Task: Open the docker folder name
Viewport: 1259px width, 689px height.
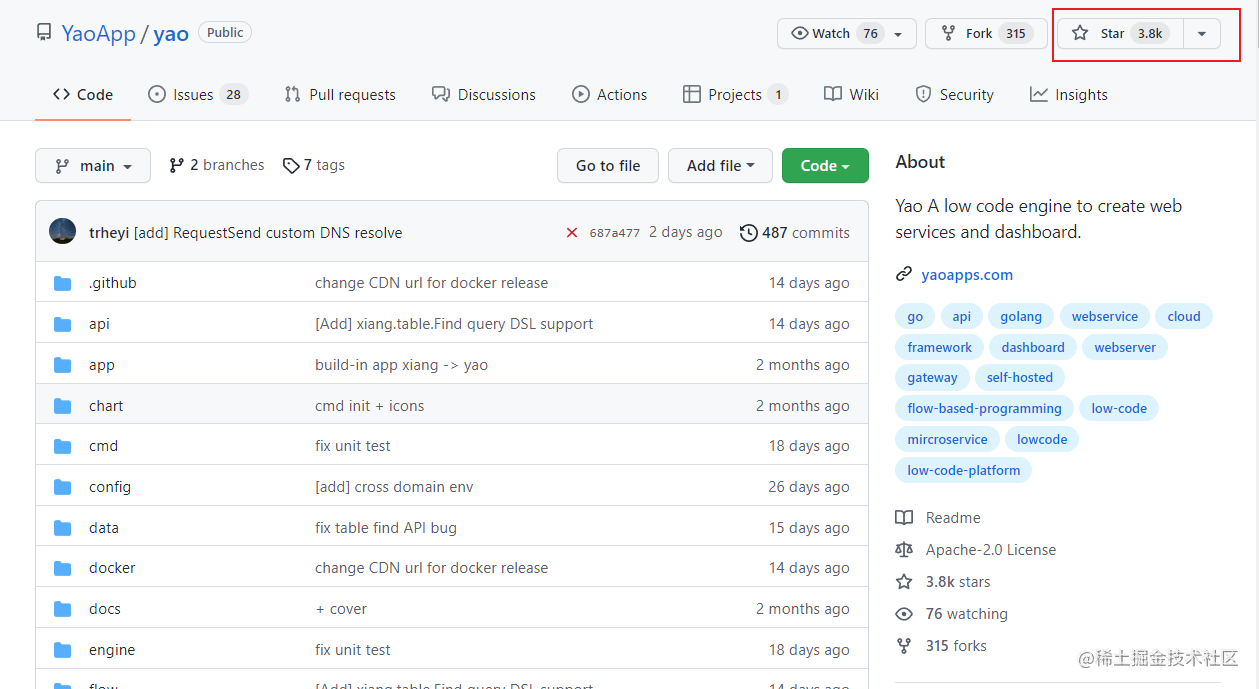Action: (x=112, y=568)
